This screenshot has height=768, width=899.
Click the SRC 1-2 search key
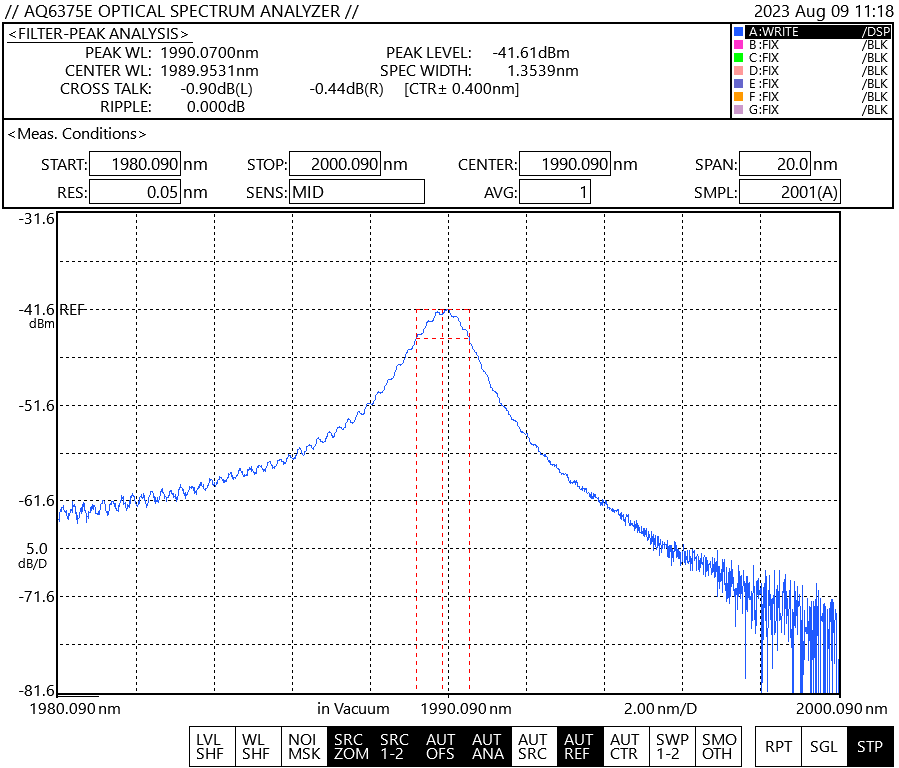pyautogui.click(x=396, y=746)
